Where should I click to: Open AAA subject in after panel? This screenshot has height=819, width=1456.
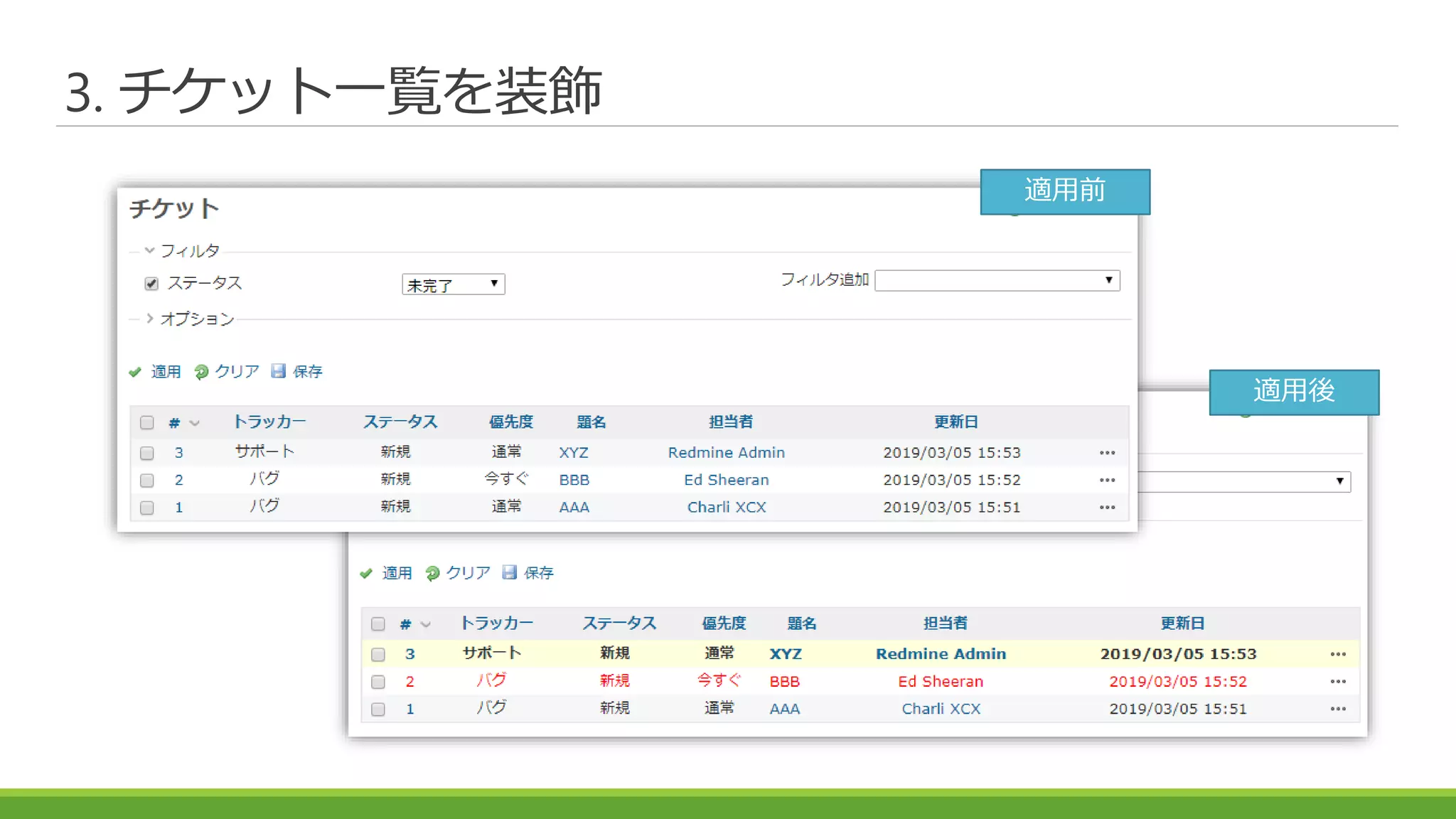pyautogui.click(x=785, y=709)
